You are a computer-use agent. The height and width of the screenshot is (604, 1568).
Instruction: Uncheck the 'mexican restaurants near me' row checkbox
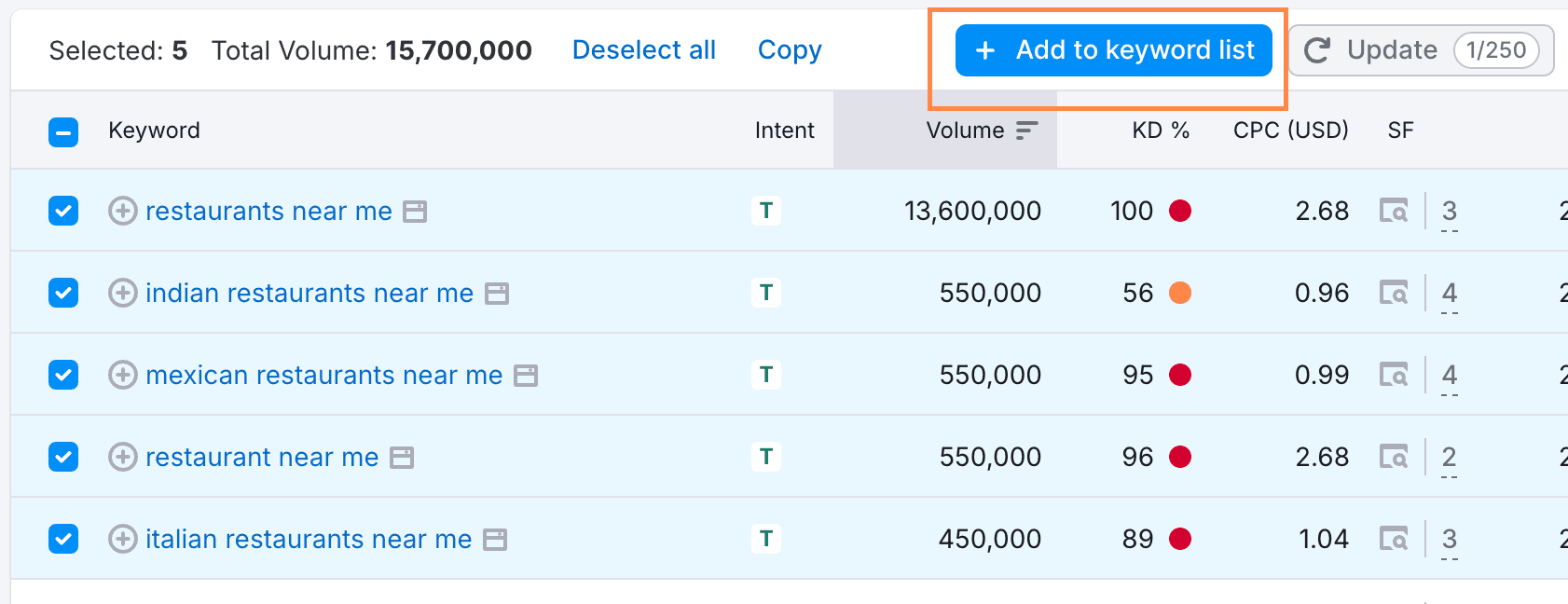(63, 376)
